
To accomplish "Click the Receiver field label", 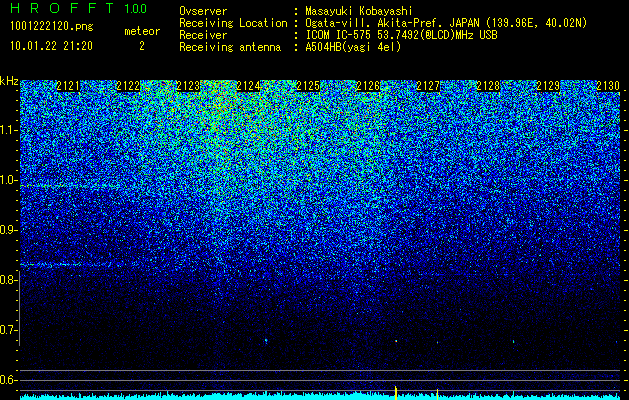I will point(203,35).
